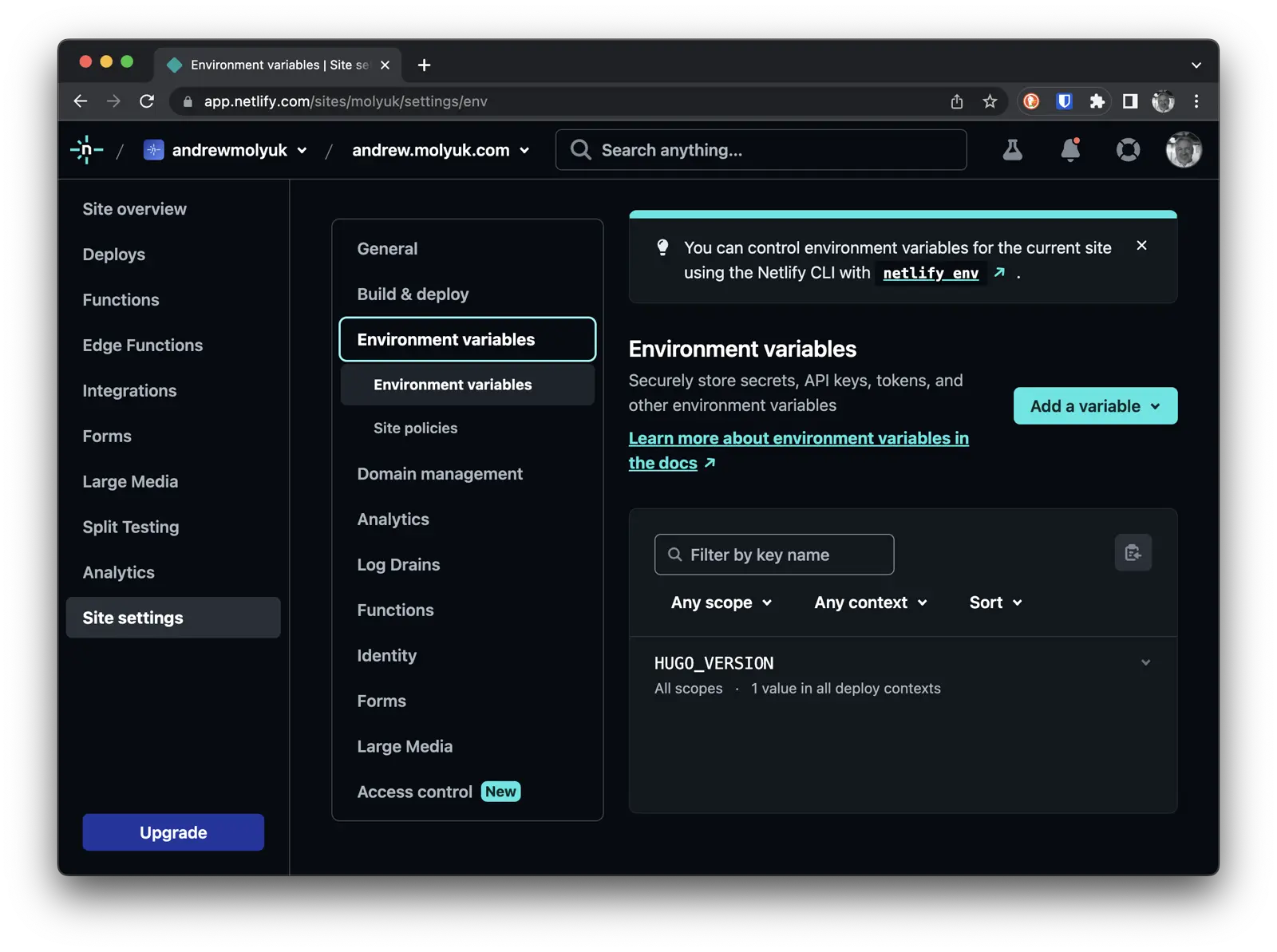Dismiss the Netlify CLI tip banner
This screenshot has height=952, width=1277.
1141,246
